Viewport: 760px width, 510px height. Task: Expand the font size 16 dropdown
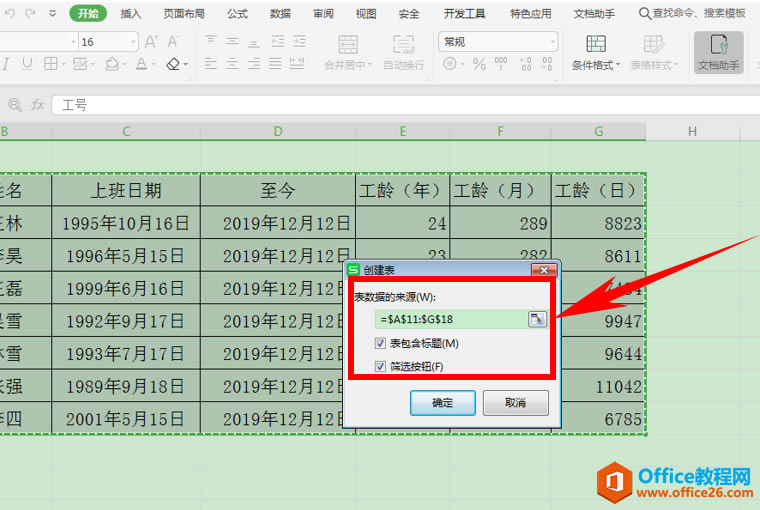[132, 42]
